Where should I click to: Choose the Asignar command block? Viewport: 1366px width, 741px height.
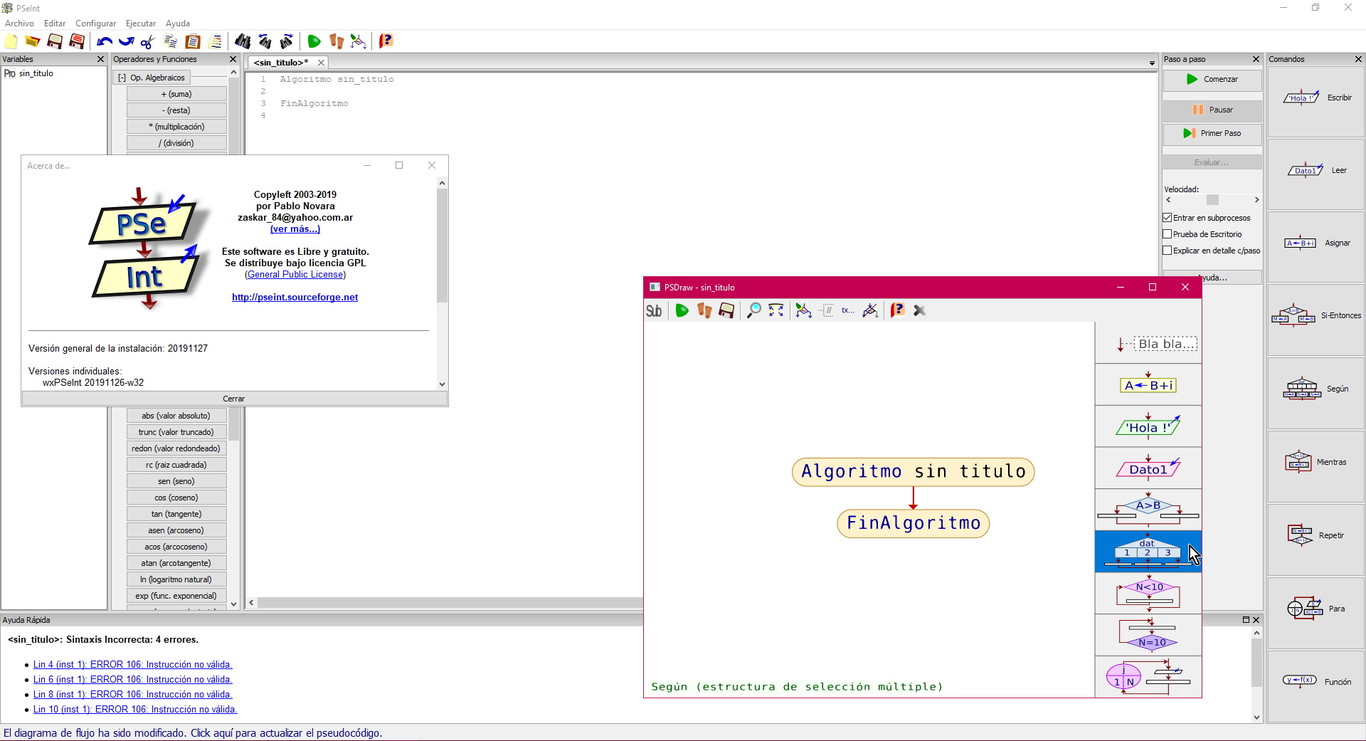(1315, 242)
